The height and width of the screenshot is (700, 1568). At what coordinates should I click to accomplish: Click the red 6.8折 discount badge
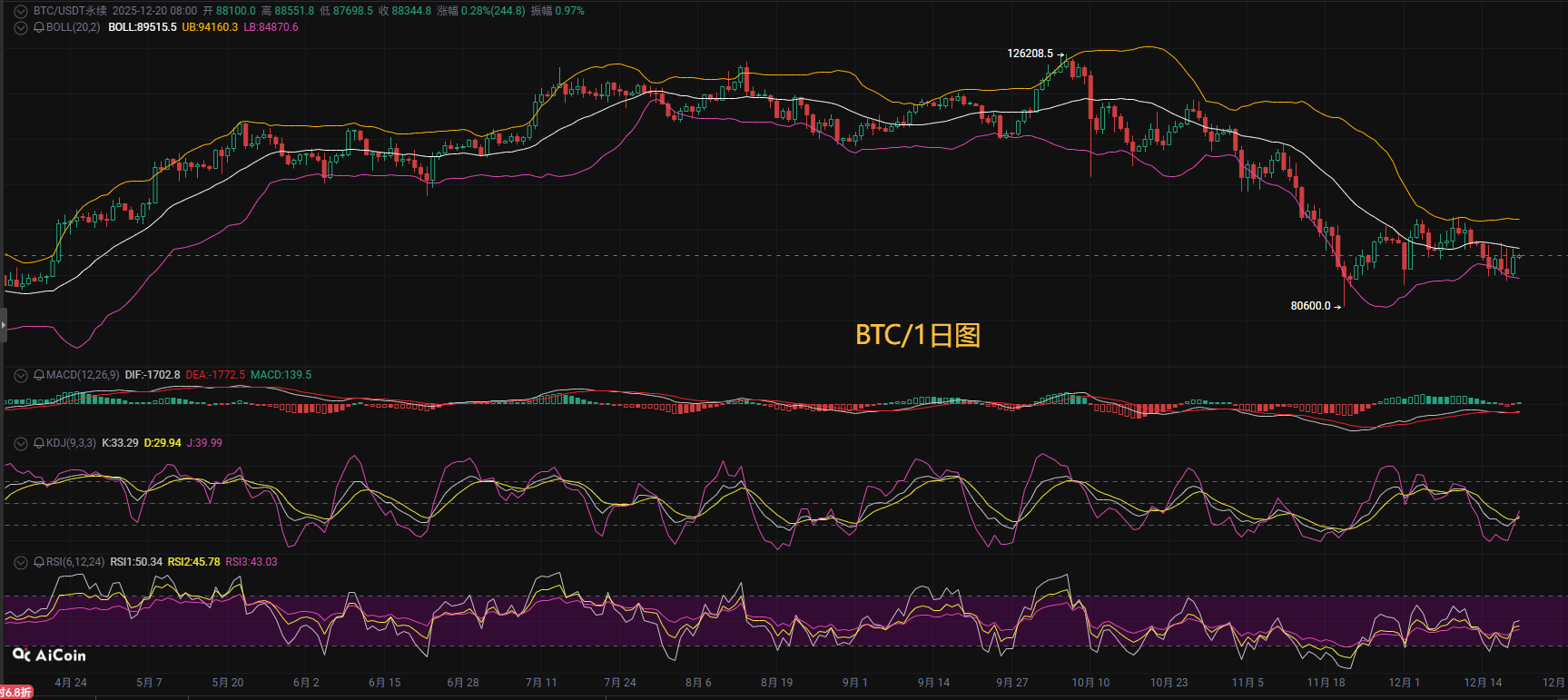pyautogui.click(x=16, y=693)
